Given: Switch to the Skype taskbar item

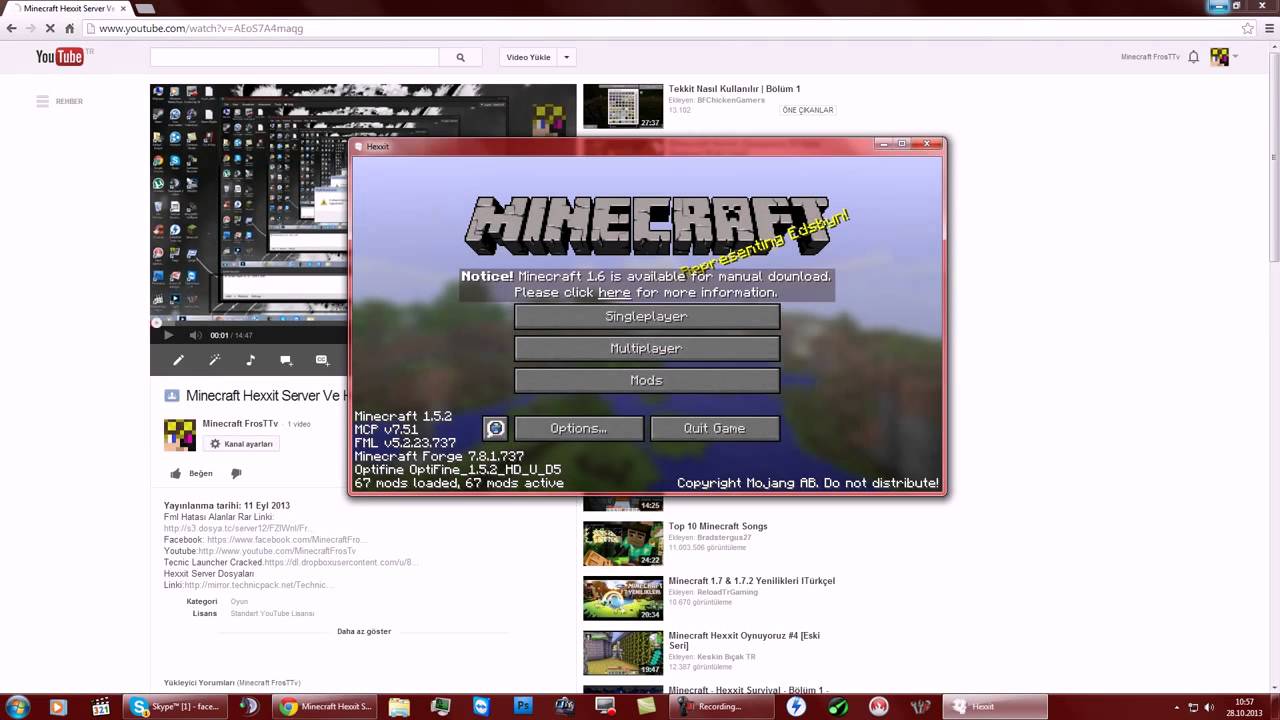Looking at the screenshot, I should (176, 706).
